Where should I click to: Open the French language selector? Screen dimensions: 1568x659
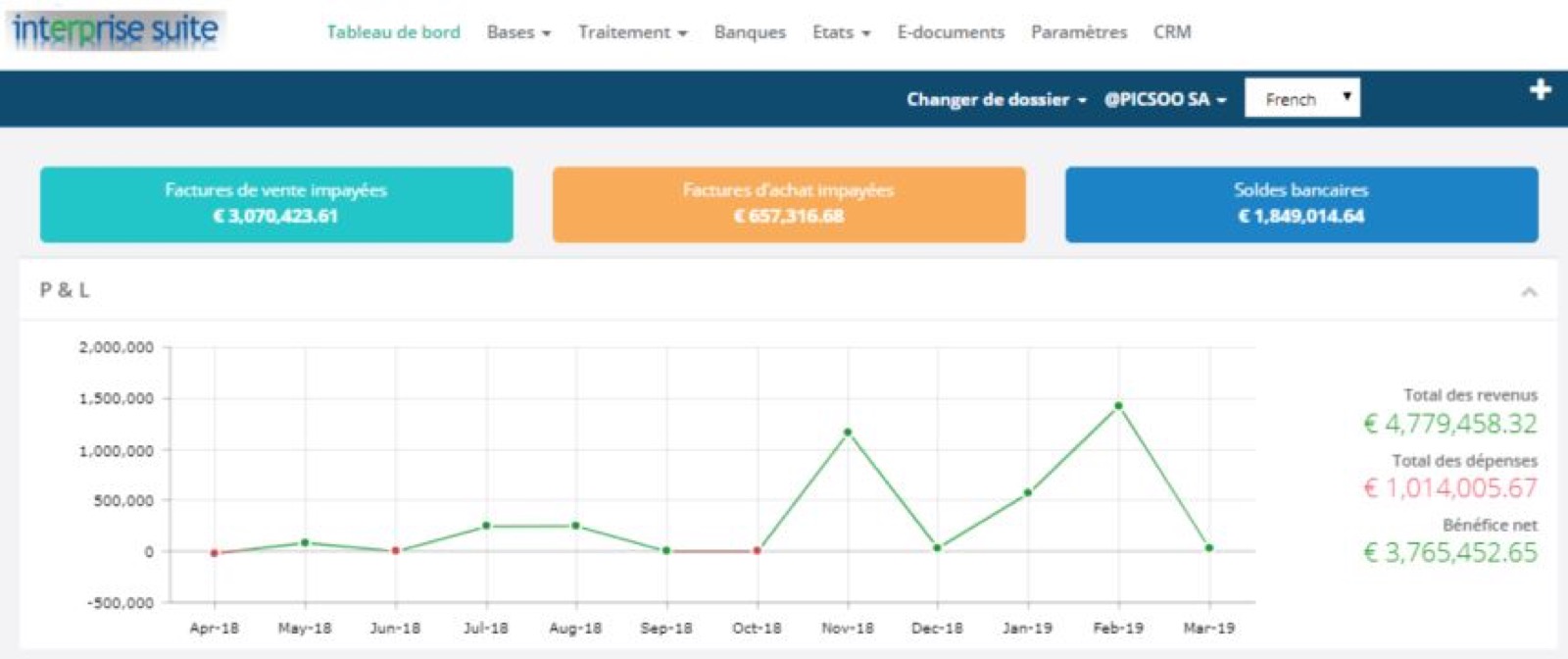(x=1302, y=98)
